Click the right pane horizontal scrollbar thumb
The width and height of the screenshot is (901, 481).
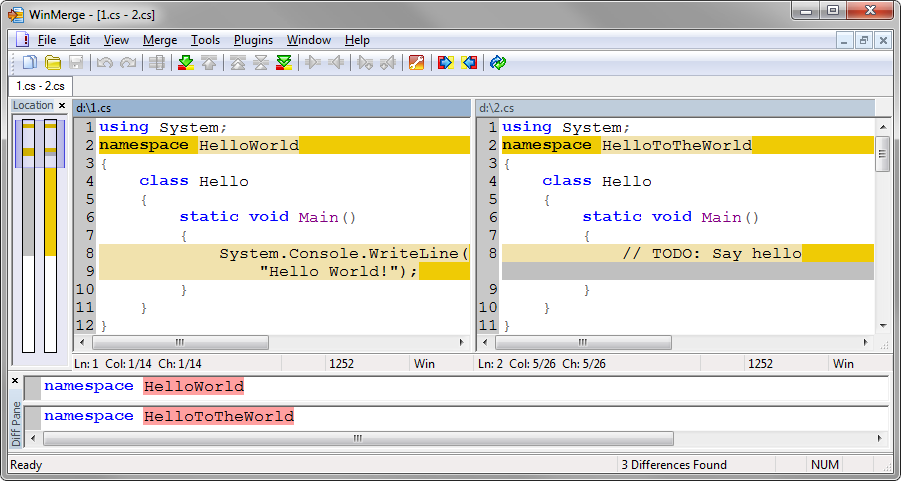click(x=583, y=343)
